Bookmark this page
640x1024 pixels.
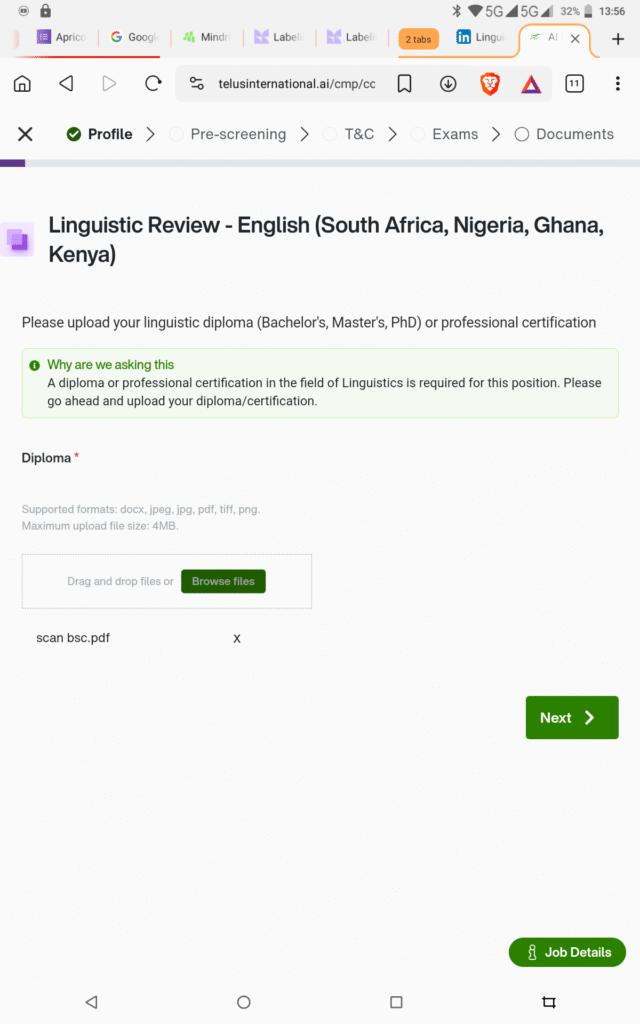[x=404, y=84]
